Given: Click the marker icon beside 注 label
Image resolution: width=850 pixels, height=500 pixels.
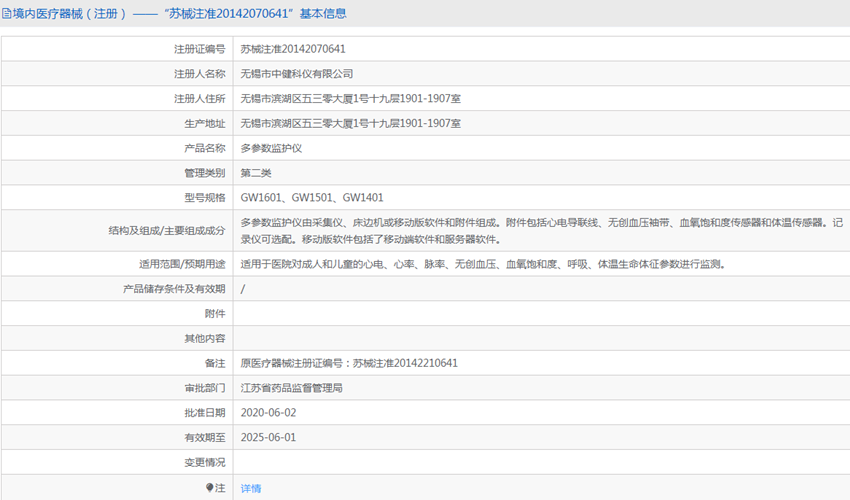Looking at the screenshot, I should coord(210,487).
